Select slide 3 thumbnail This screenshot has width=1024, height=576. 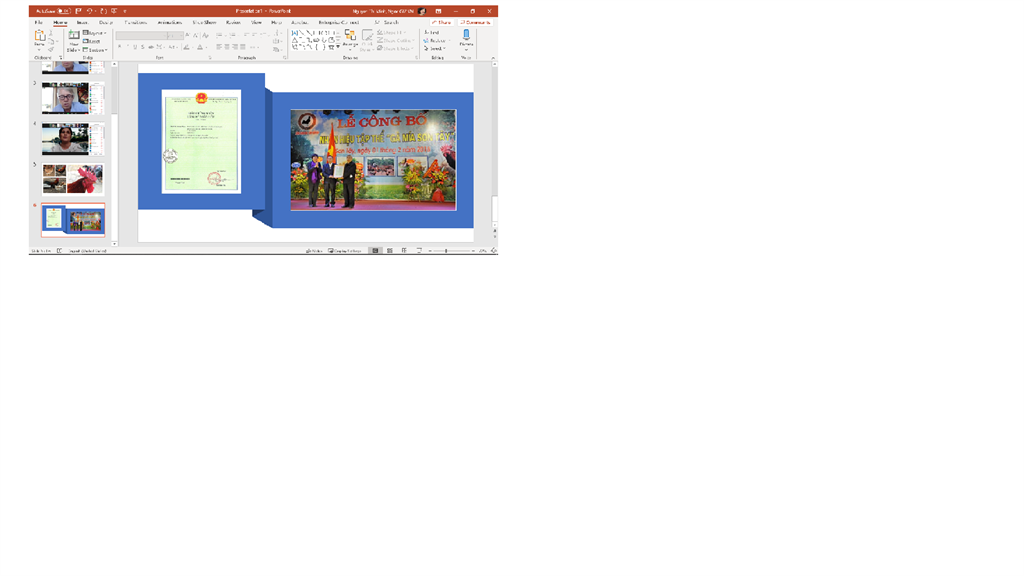[73, 98]
